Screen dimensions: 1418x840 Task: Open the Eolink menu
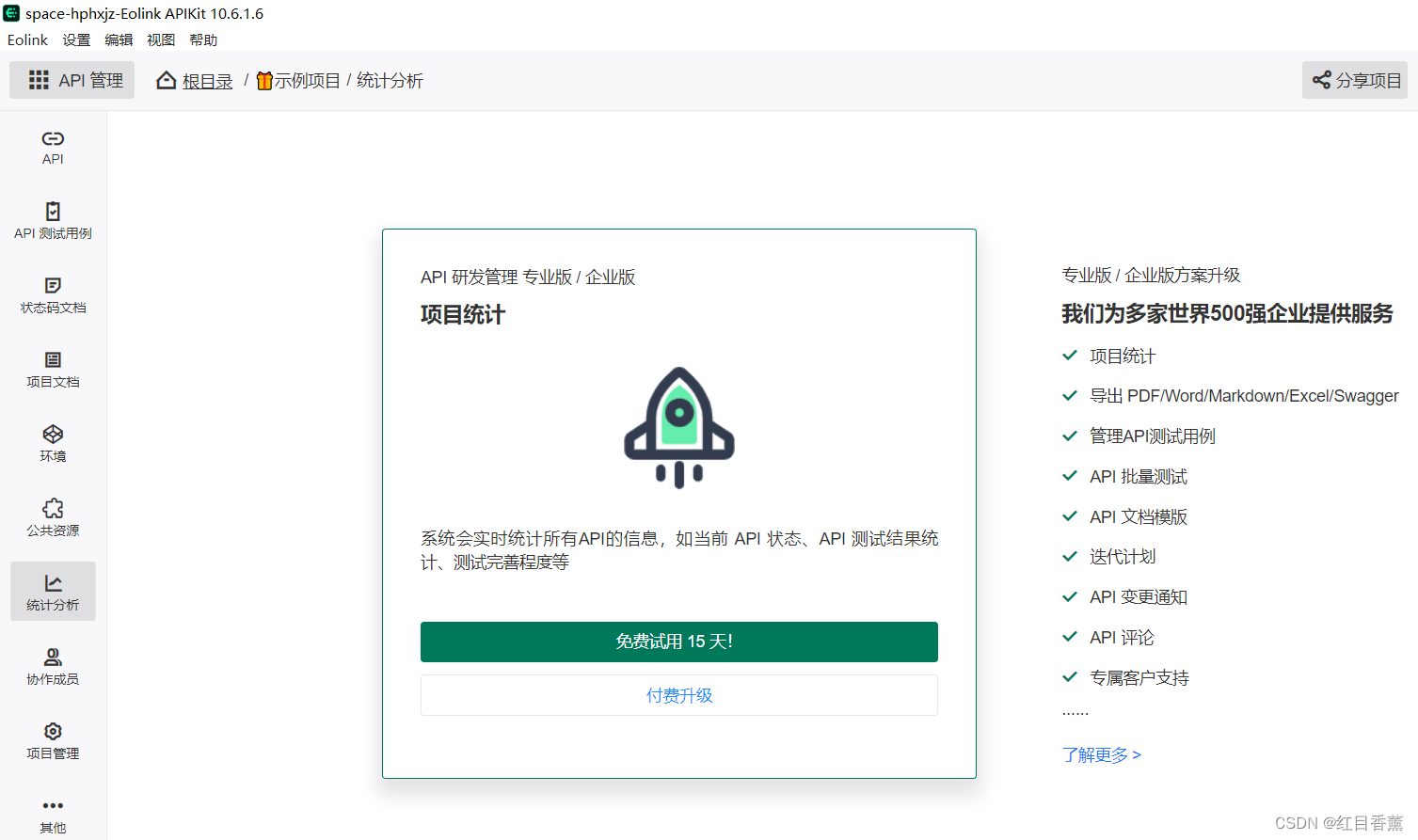coord(27,40)
